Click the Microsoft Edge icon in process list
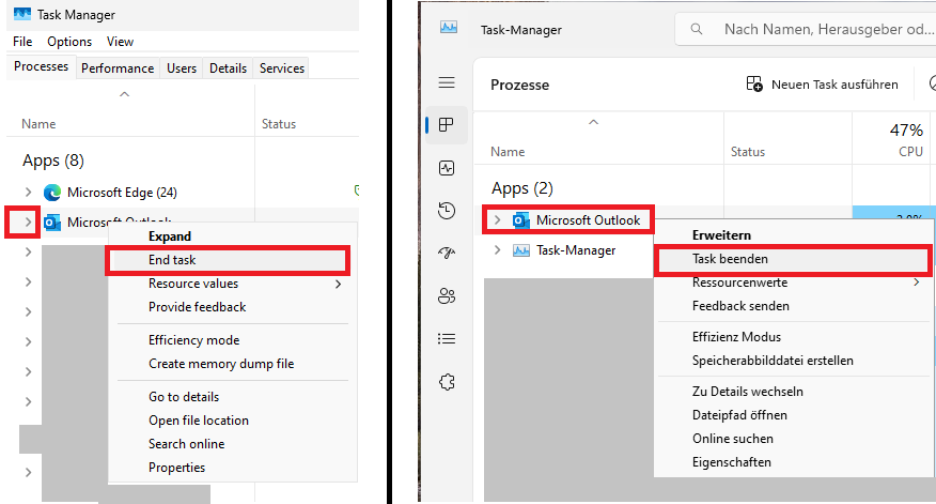 click(53, 192)
